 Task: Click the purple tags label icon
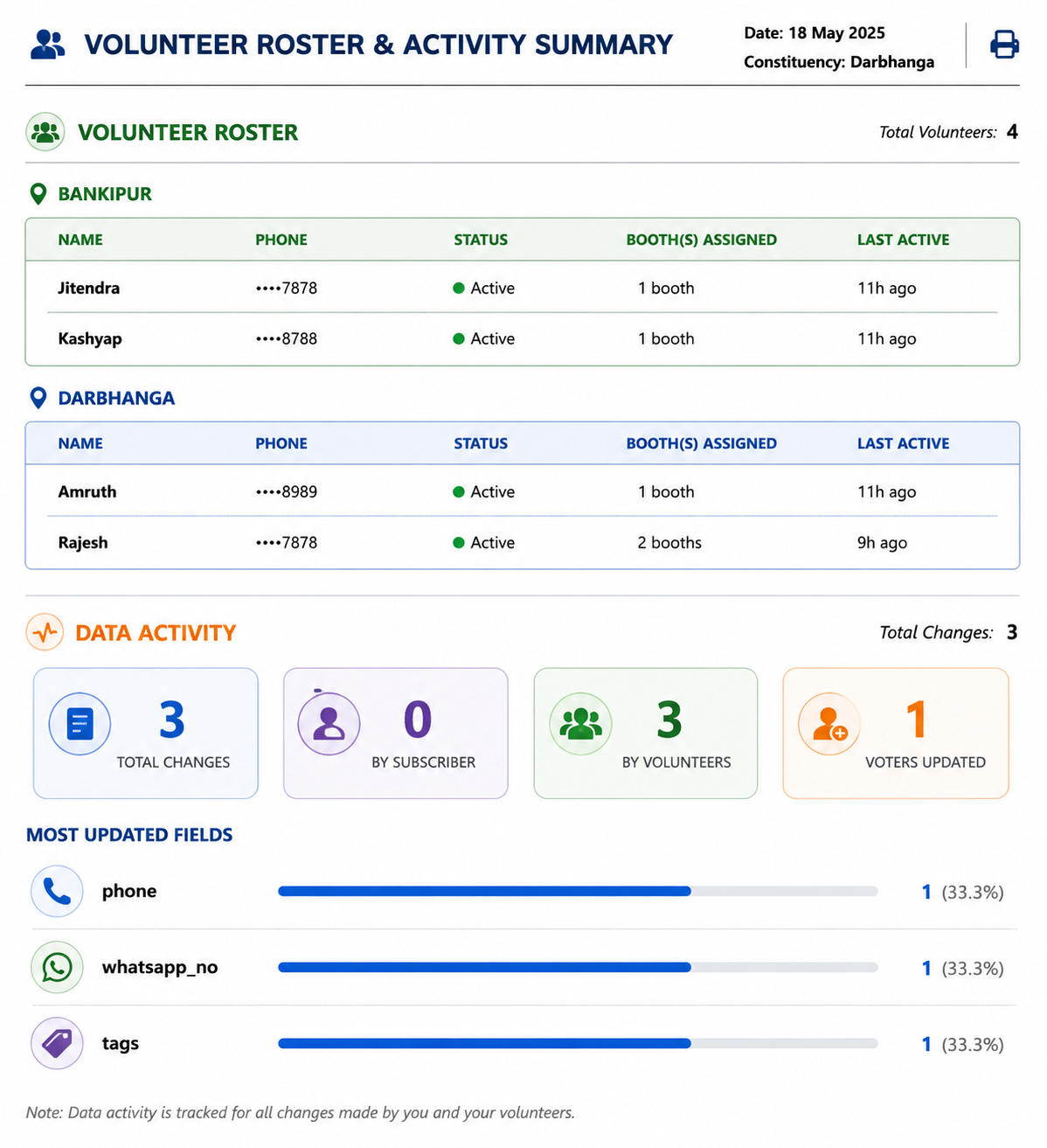[57, 1043]
